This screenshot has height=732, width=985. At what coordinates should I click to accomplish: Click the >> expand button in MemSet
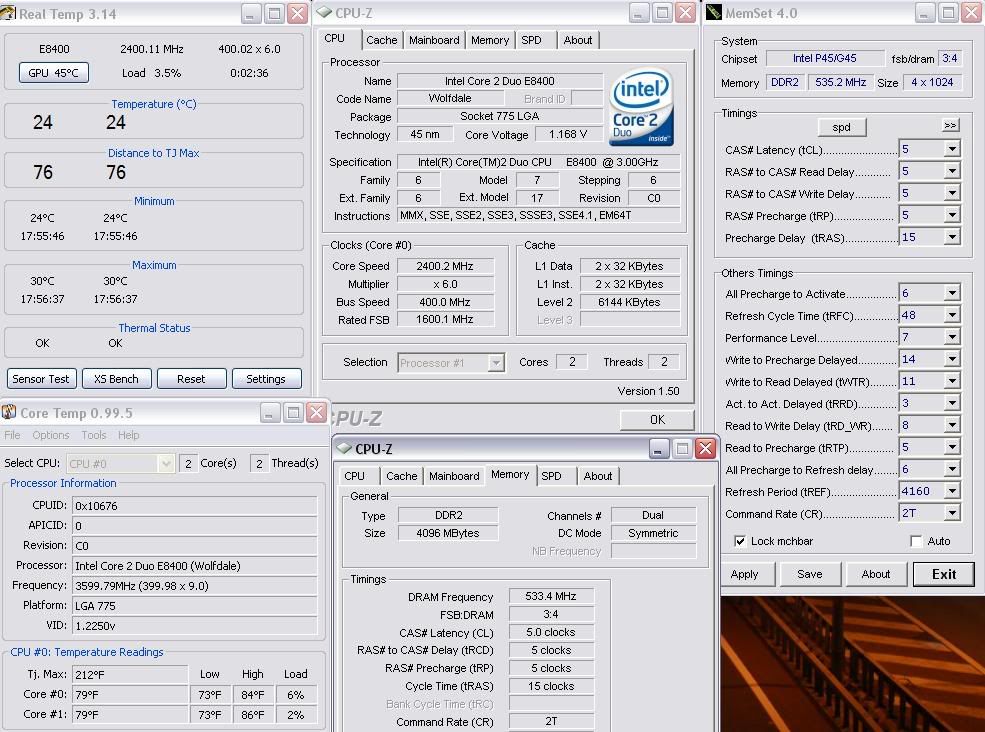pos(950,125)
